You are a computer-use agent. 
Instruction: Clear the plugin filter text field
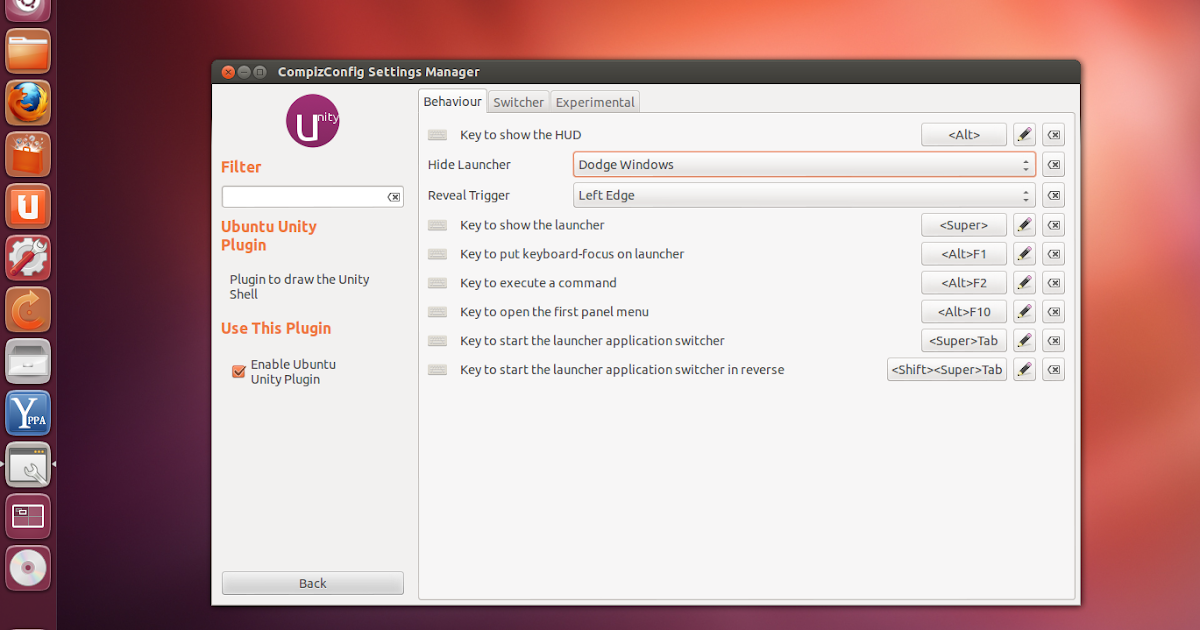coord(395,196)
